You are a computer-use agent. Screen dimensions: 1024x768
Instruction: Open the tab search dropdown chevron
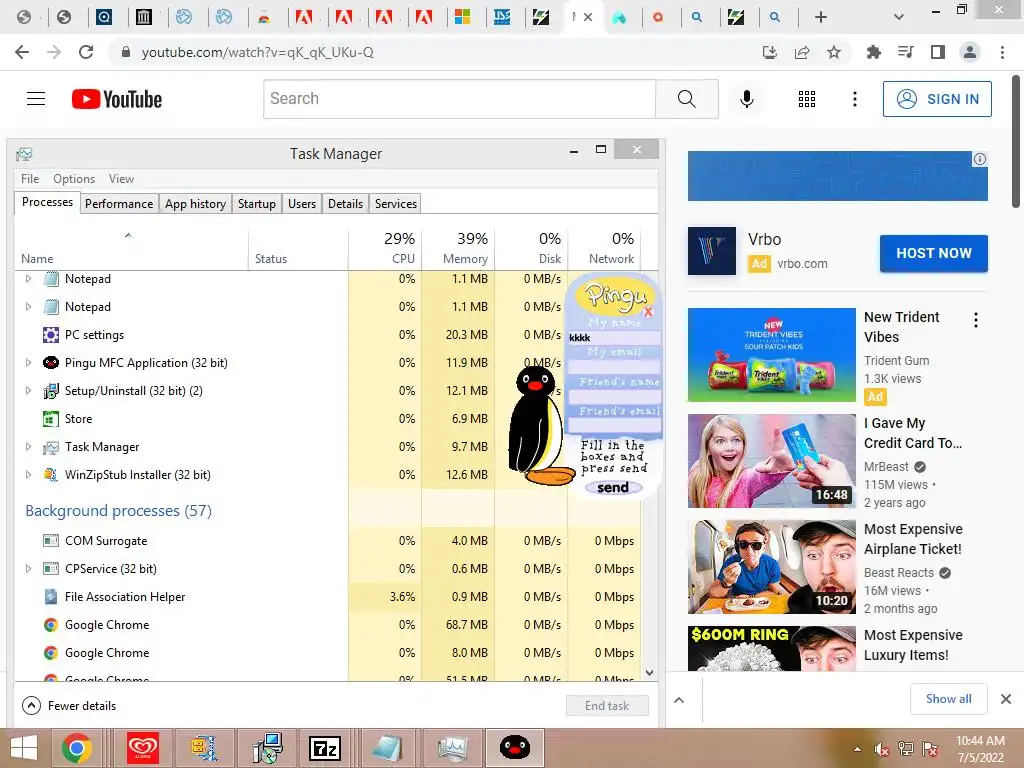click(899, 17)
